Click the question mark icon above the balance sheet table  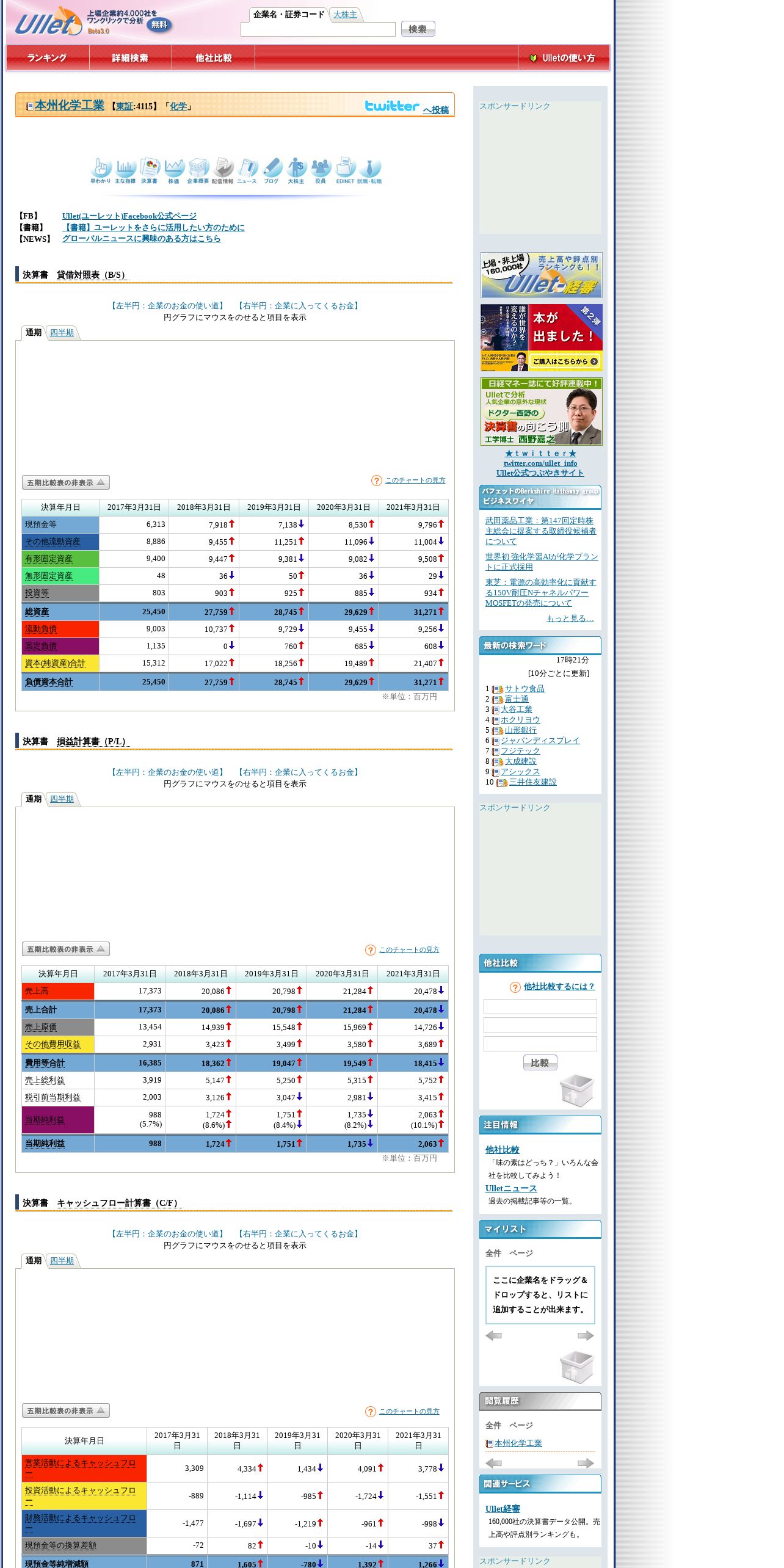377,481
